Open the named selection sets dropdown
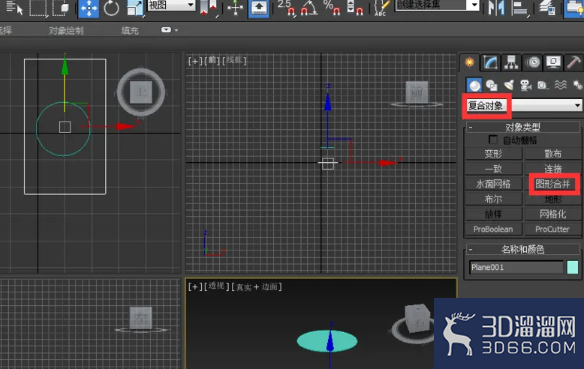The height and width of the screenshot is (369, 584). (x=437, y=5)
